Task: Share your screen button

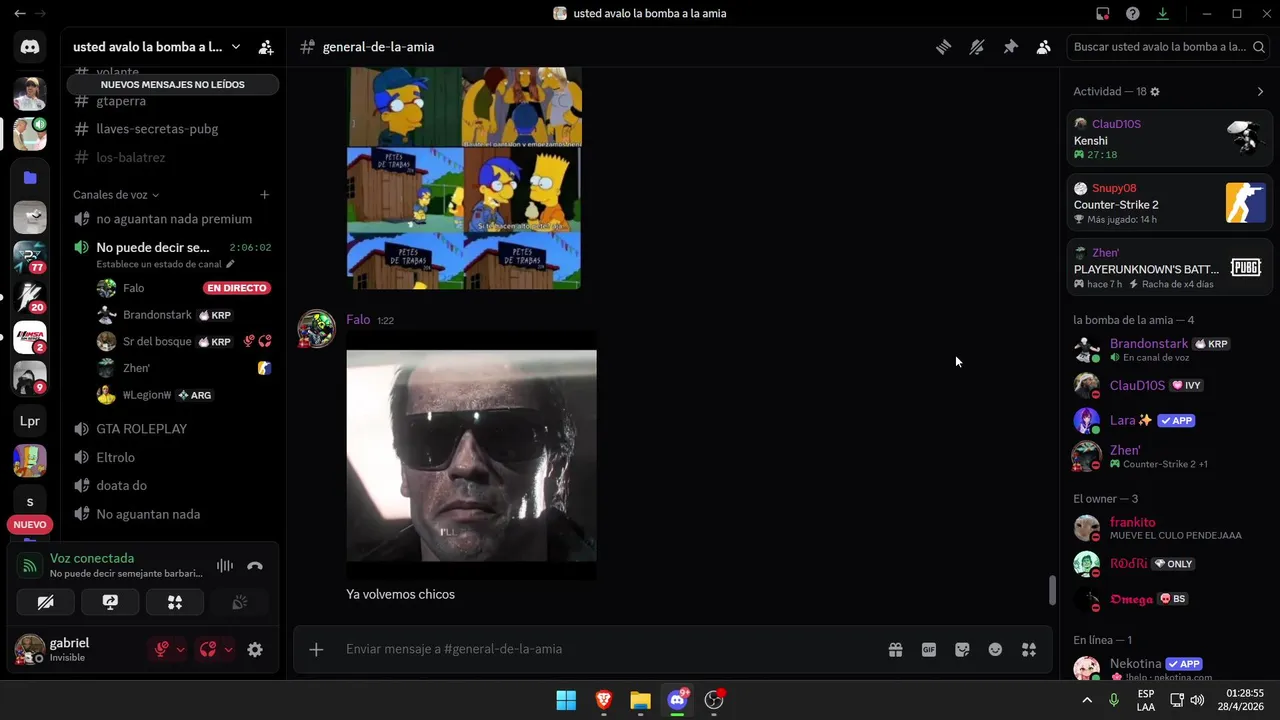Action: [110, 602]
